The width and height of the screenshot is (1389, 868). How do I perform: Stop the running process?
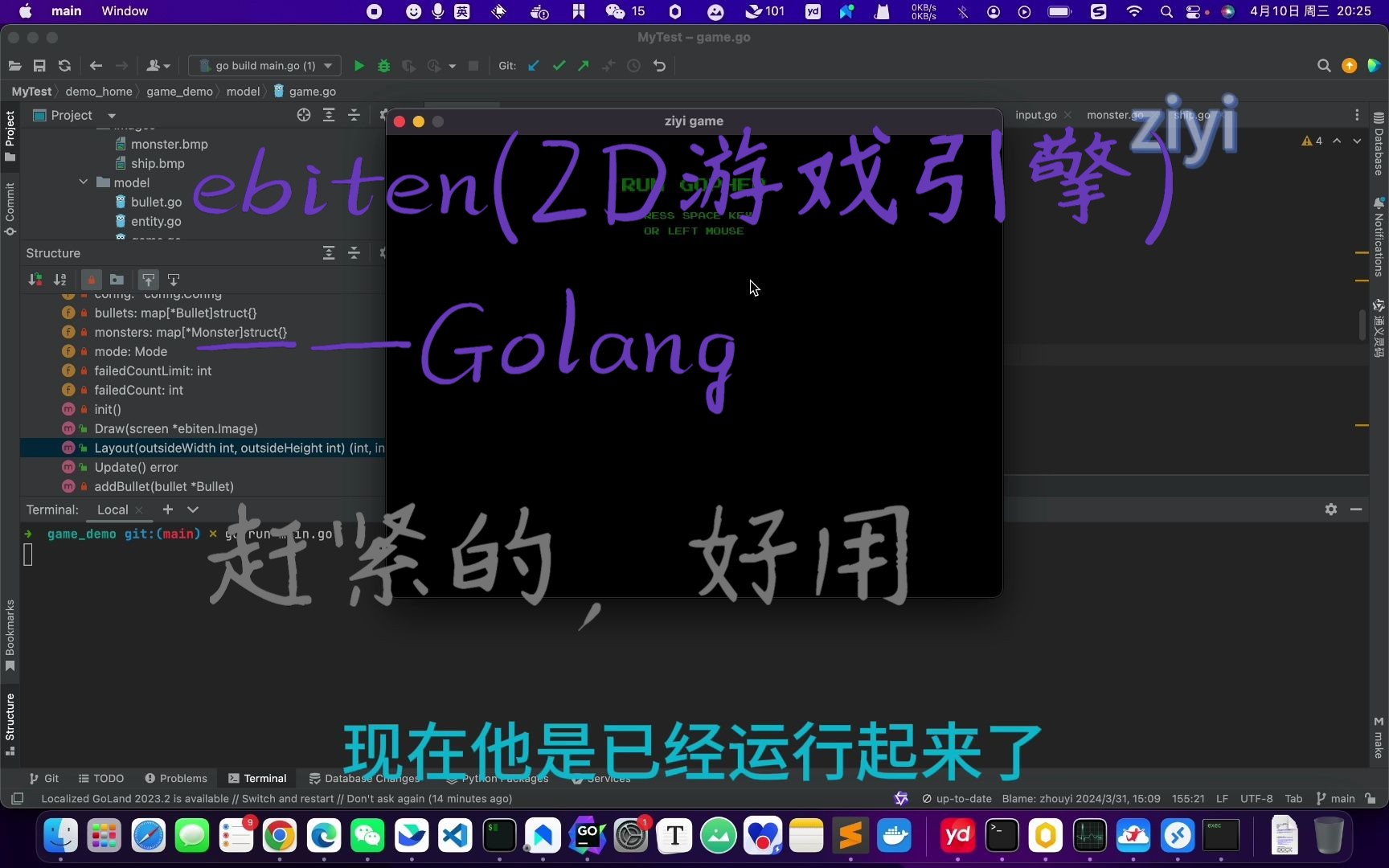(473, 66)
